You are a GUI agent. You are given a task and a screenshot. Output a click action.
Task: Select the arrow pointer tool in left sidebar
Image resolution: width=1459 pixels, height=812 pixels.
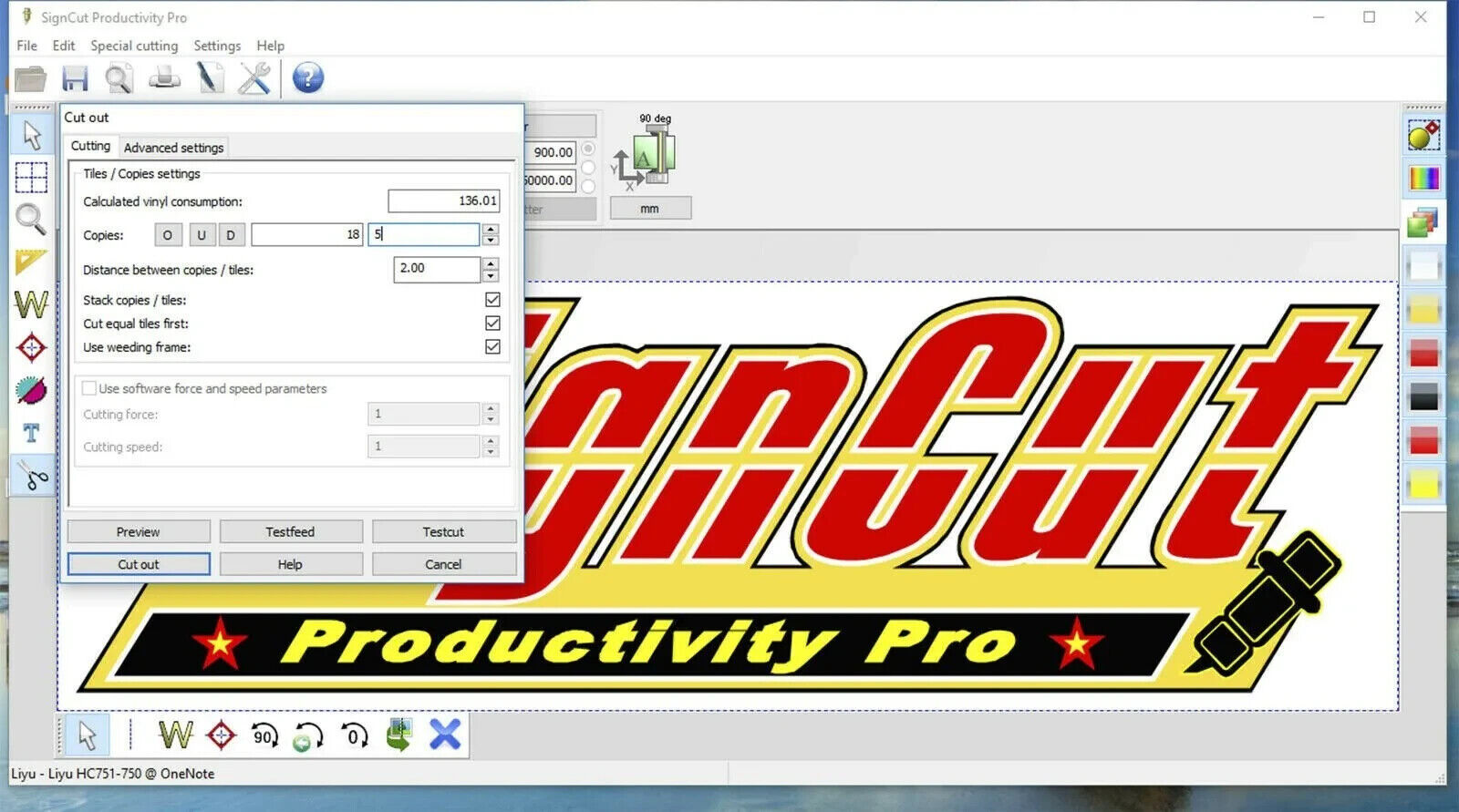[x=32, y=135]
